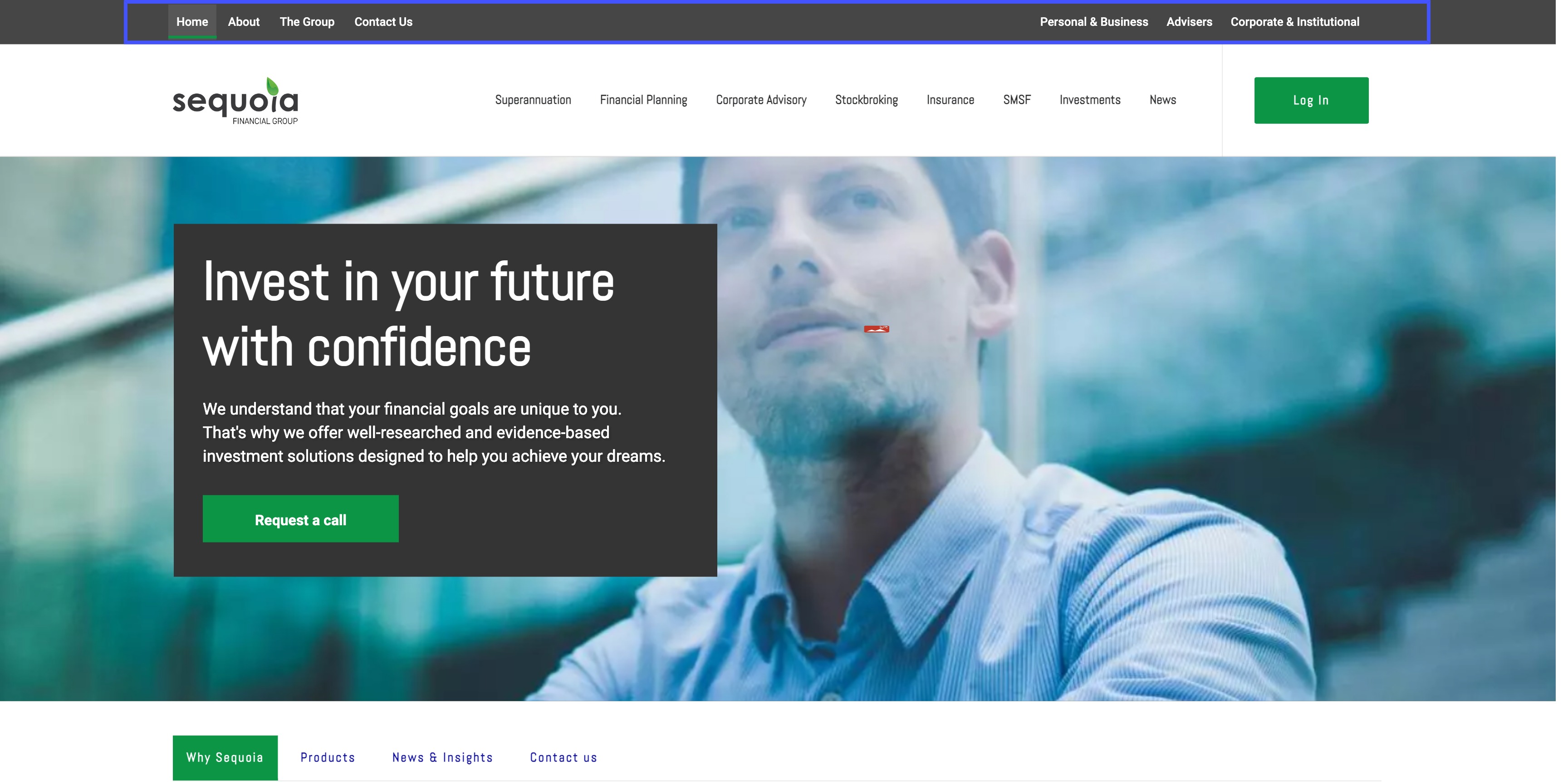Open The Group menu link
Screen dimensions: 1568x782
pyautogui.click(x=307, y=22)
